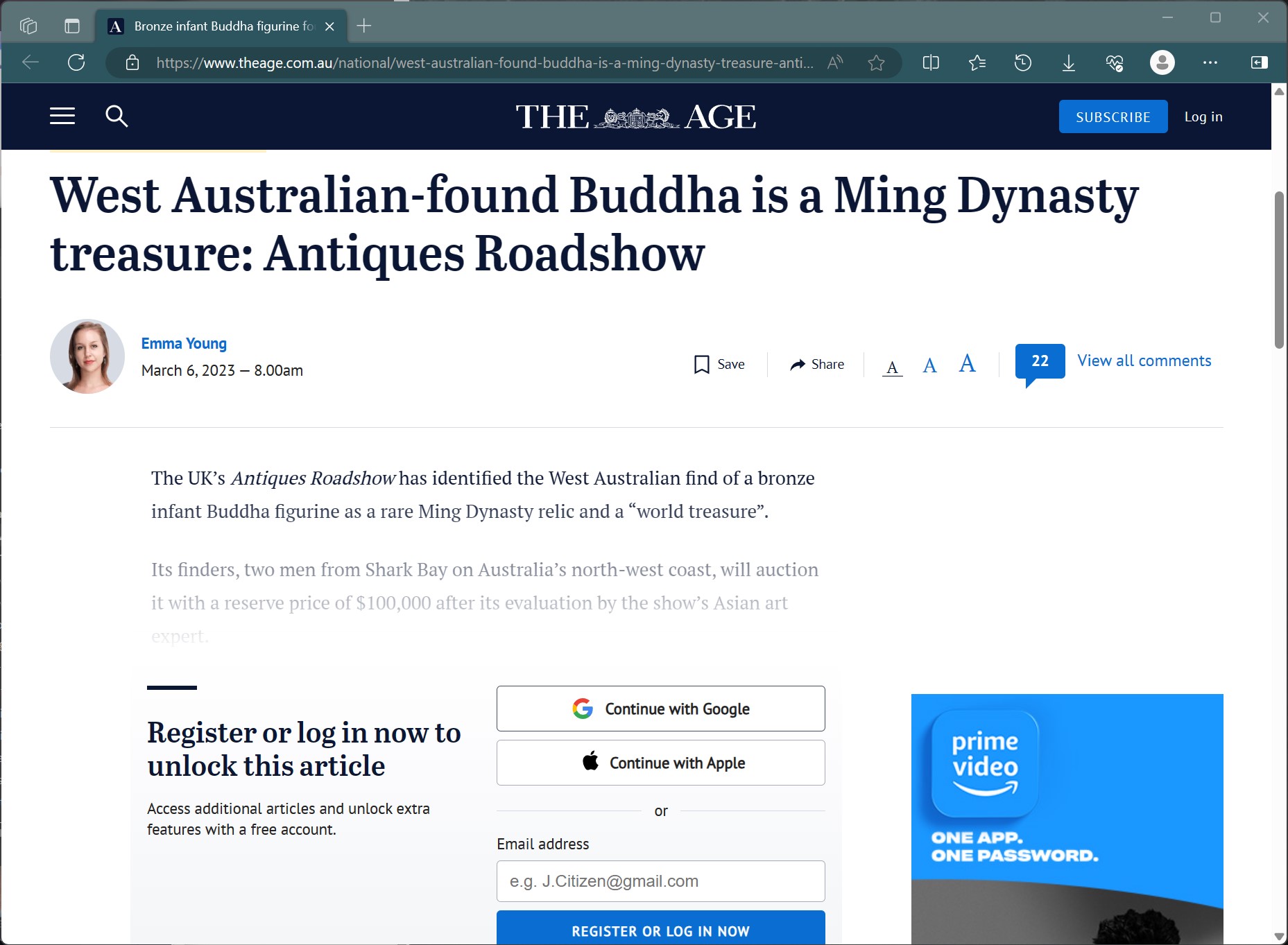Open the favorites list

click(x=977, y=63)
